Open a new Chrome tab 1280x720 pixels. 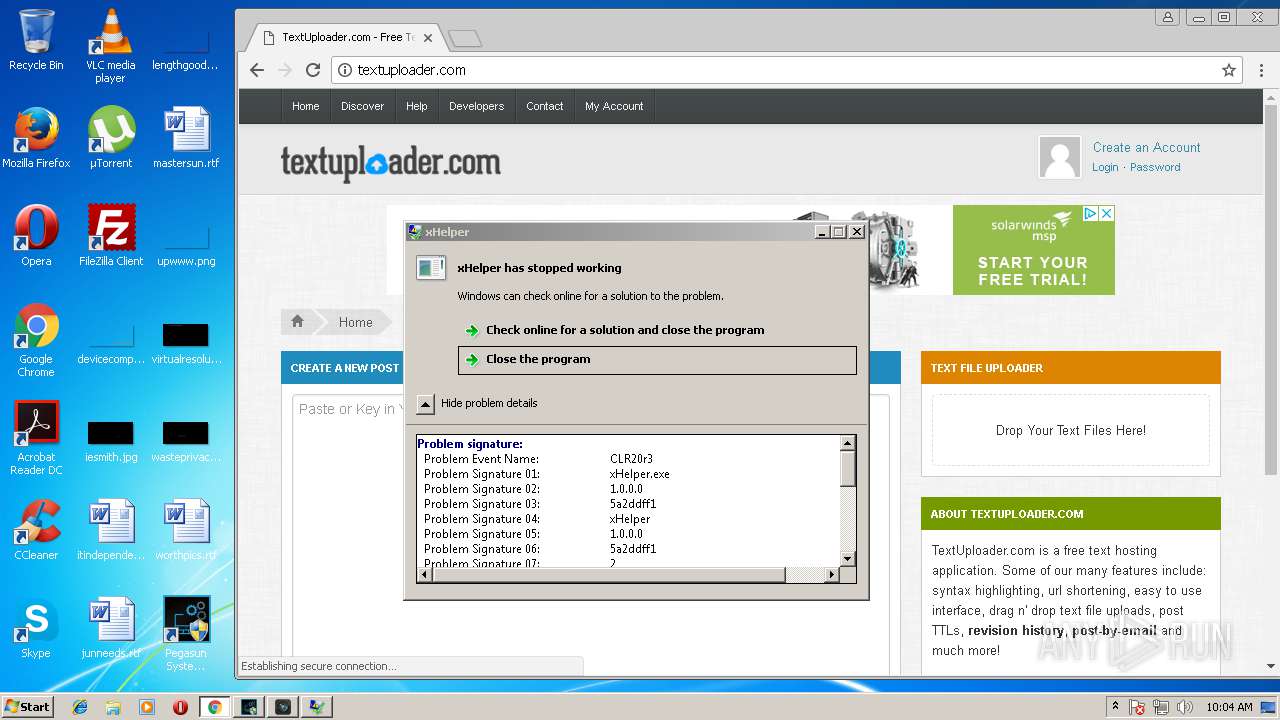tap(465, 38)
